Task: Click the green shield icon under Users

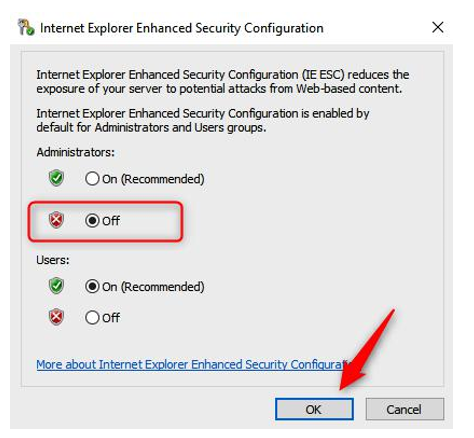Action: [x=56, y=286]
